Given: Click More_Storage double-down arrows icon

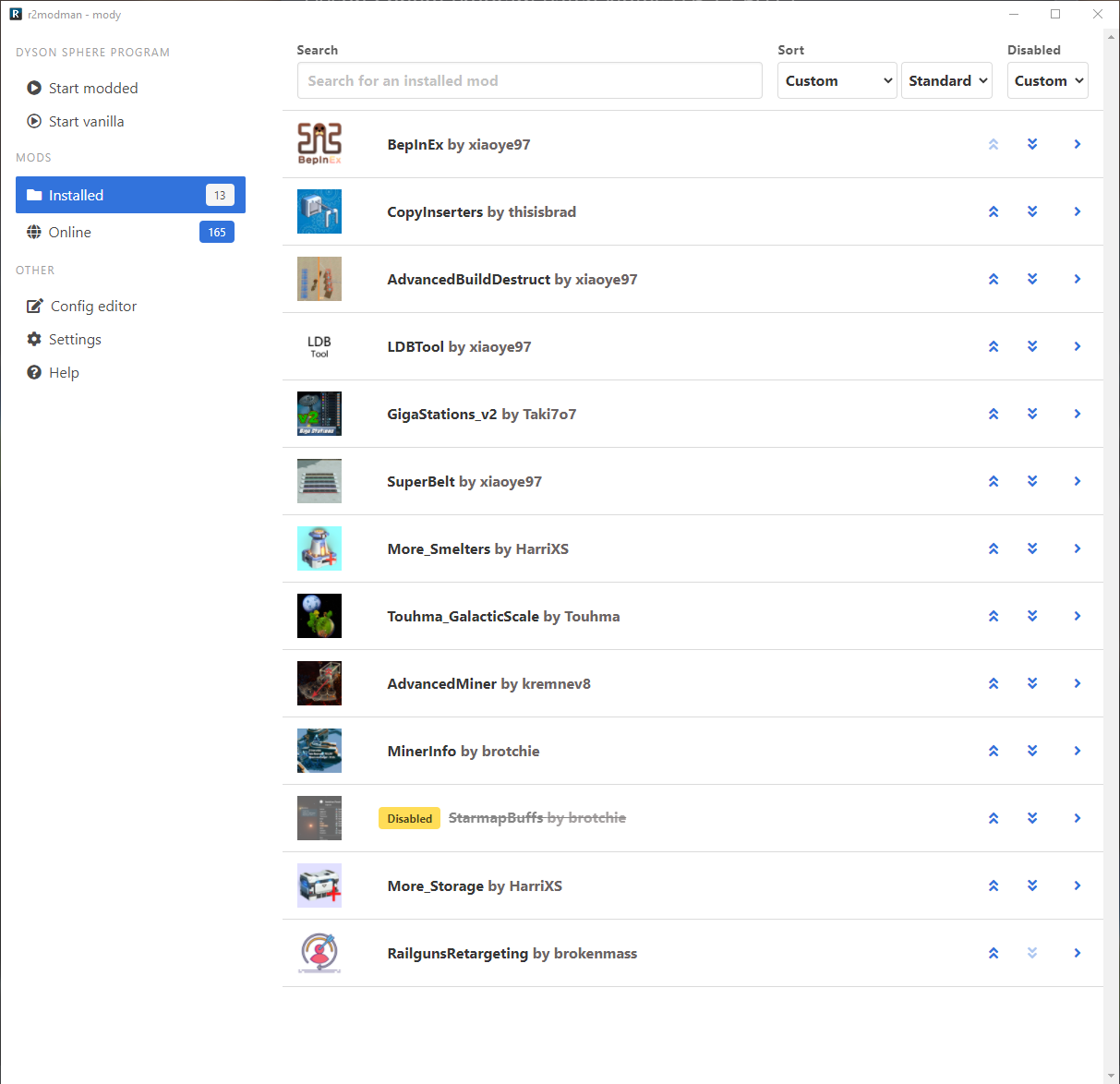Looking at the screenshot, I should tap(1032, 885).
